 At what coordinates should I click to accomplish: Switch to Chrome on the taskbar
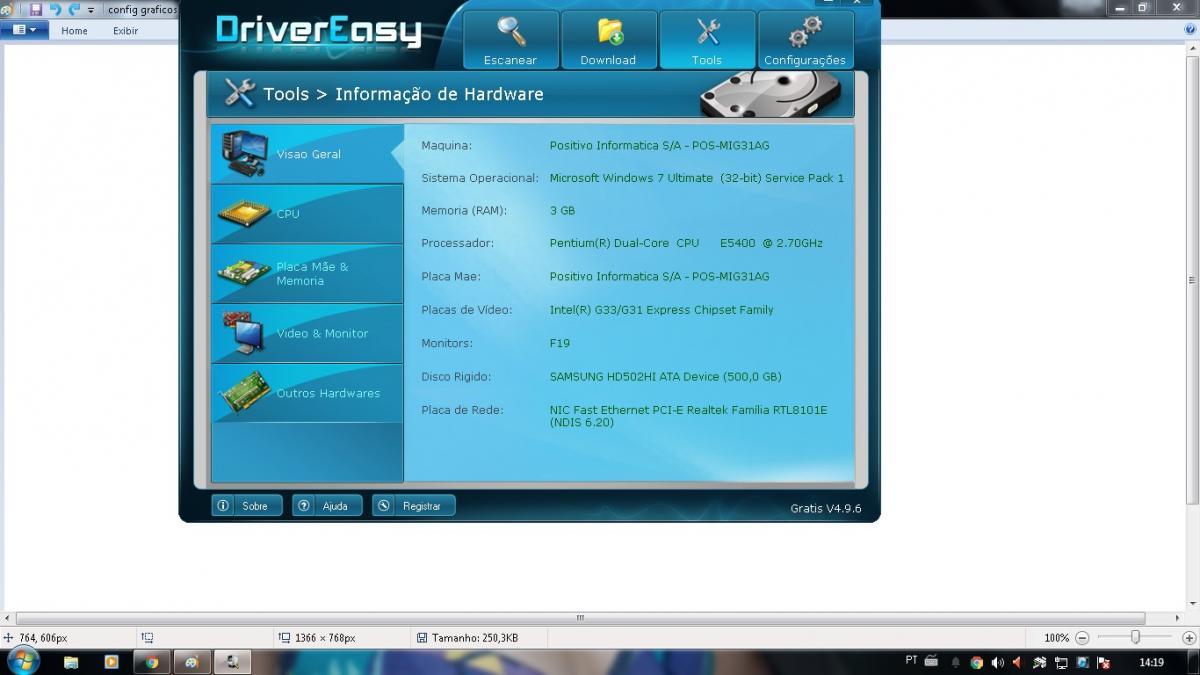tap(152, 662)
